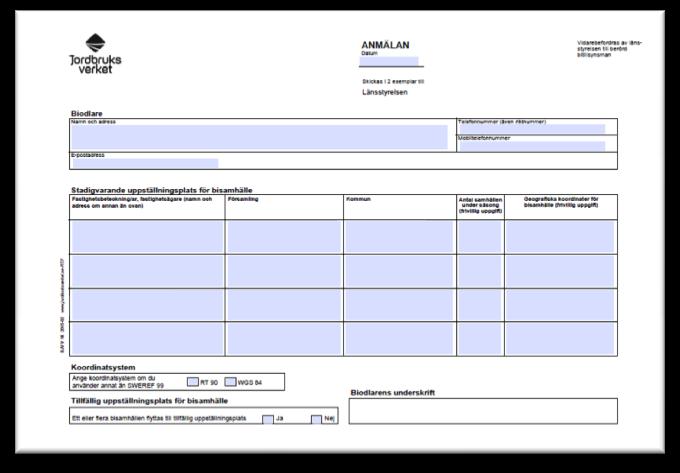Tick the Nej checkbox for tillfällig uppställningsplats

tap(317, 419)
